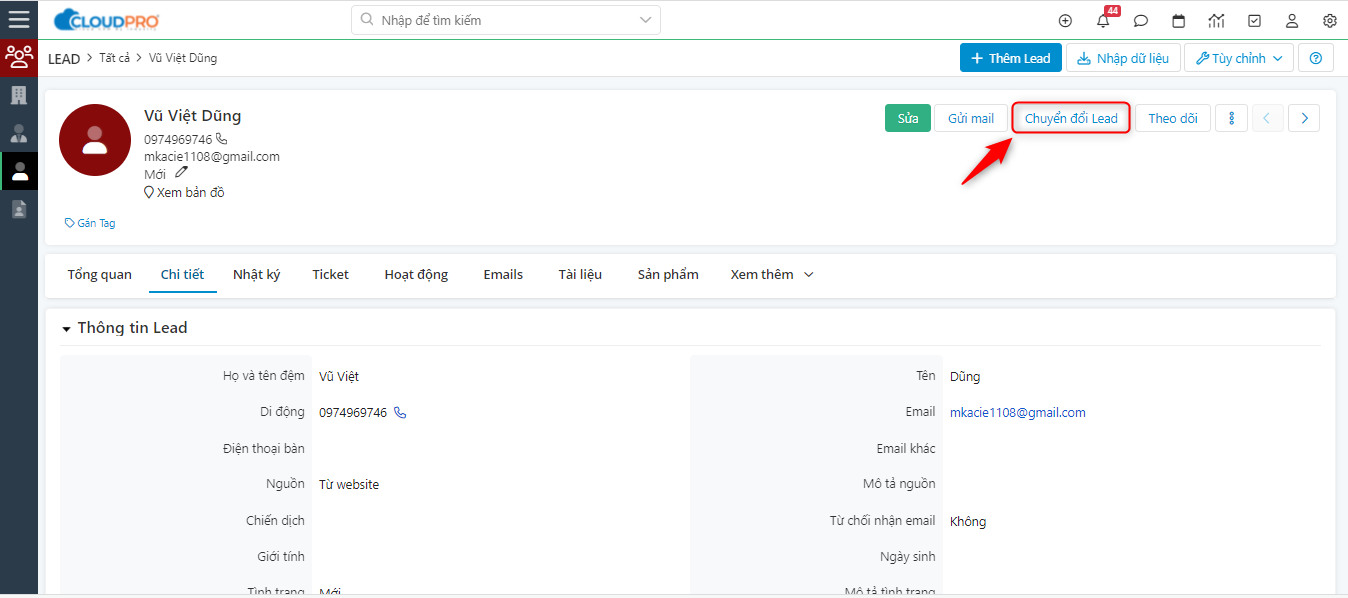Open the three-dot more actions button
The height and width of the screenshot is (598, 1348).
(x=1231, y=118)
